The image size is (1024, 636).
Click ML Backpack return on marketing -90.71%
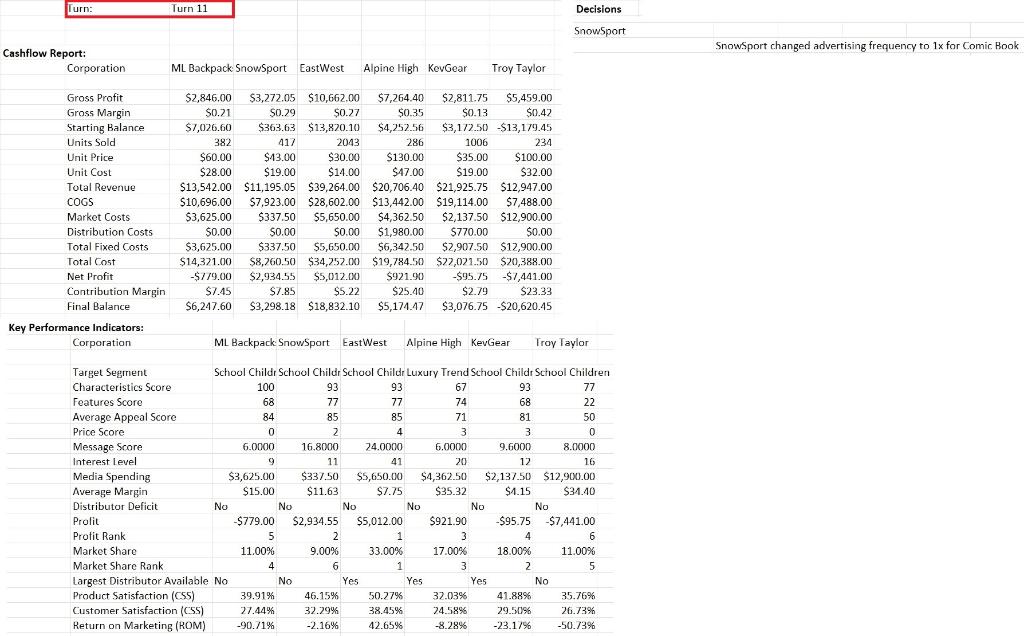tap(256, 626)
